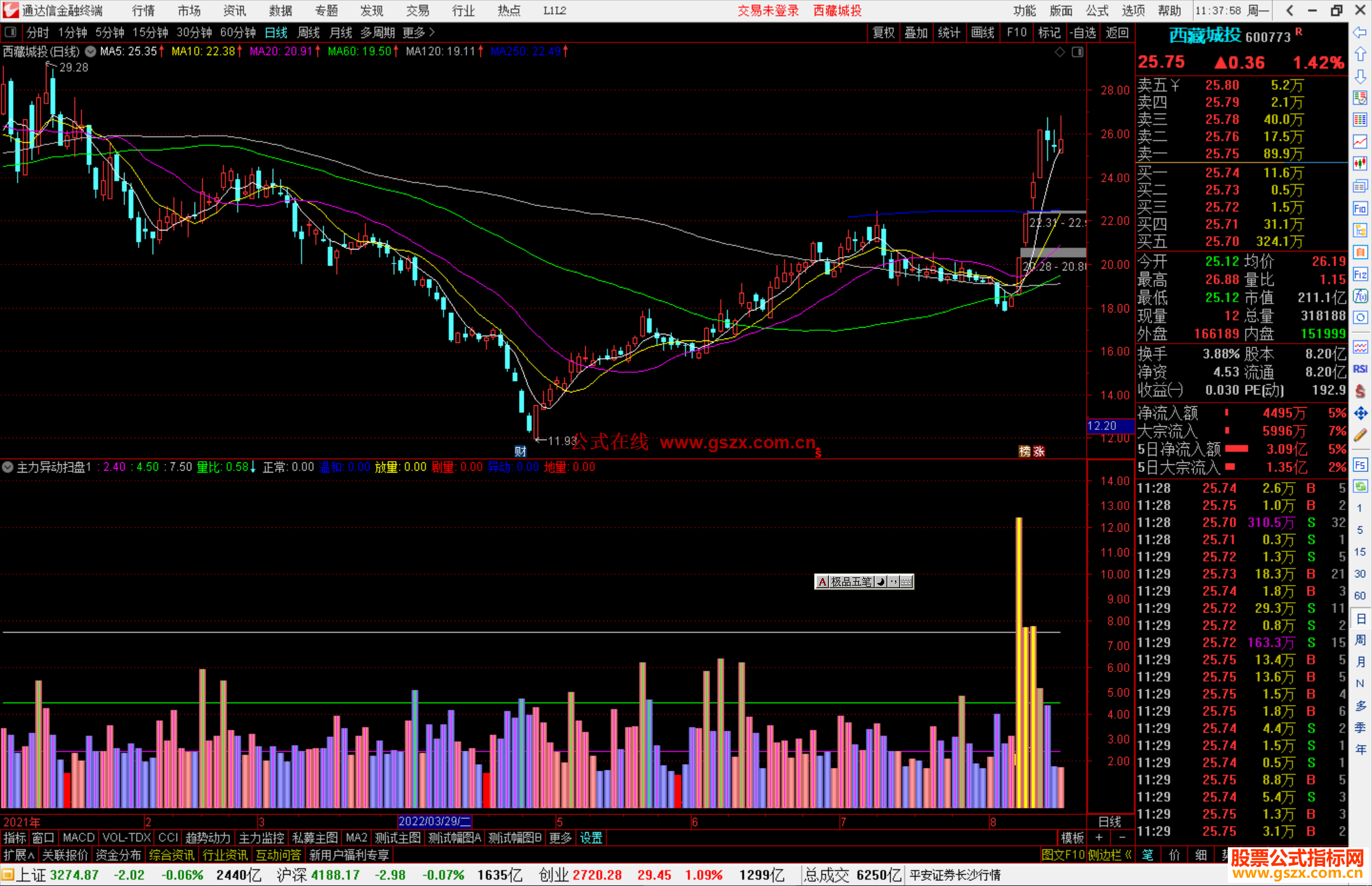Click the 返回 return button
Image resolution: width=1372 pixels, height=886 pixels.
click(x=1117, y=32)
